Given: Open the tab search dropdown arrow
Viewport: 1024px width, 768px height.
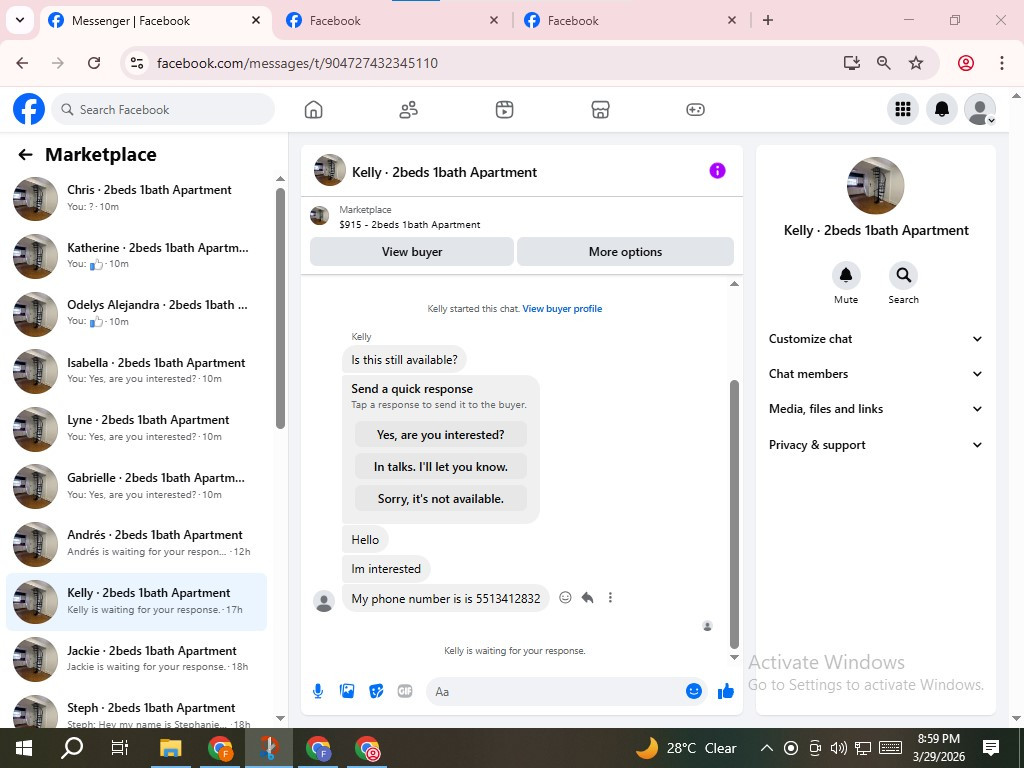Looking at the screenshot, I should [x=20, y=20].
